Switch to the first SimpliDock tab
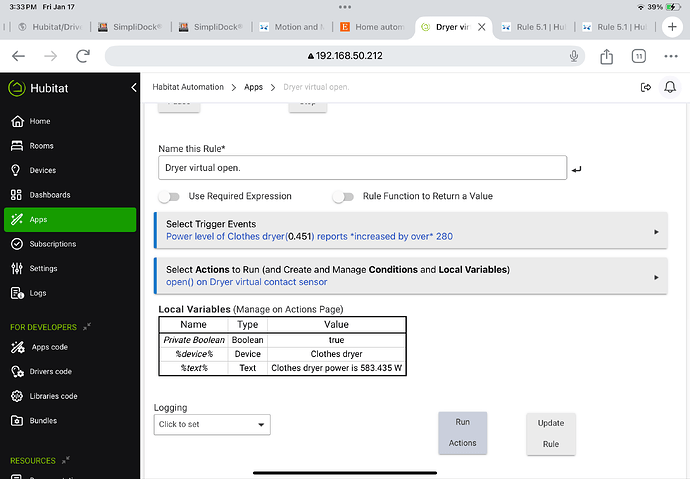 coord(130,27)
